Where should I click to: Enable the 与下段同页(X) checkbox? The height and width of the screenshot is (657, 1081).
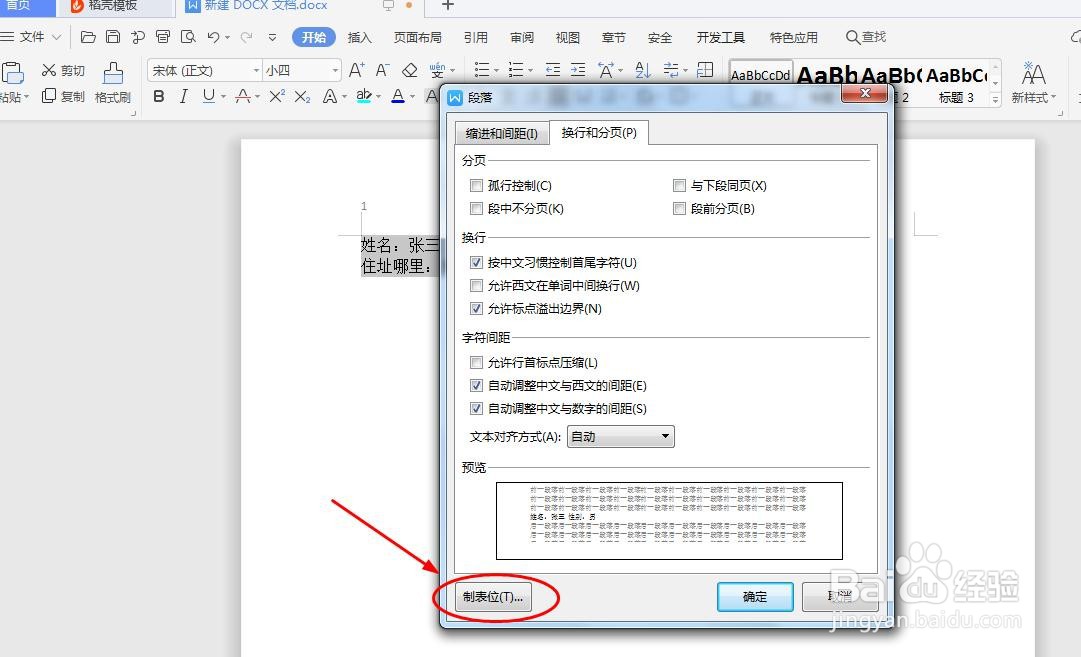click(x=679, y=185)
